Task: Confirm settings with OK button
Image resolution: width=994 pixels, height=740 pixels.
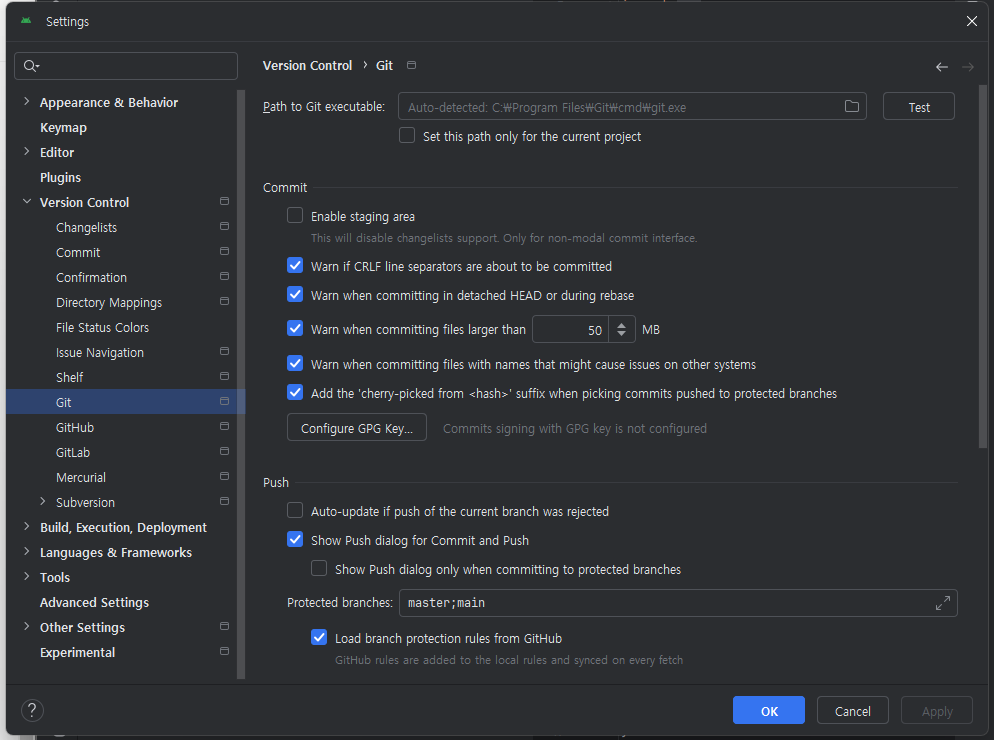Action: tap(768, 710)
